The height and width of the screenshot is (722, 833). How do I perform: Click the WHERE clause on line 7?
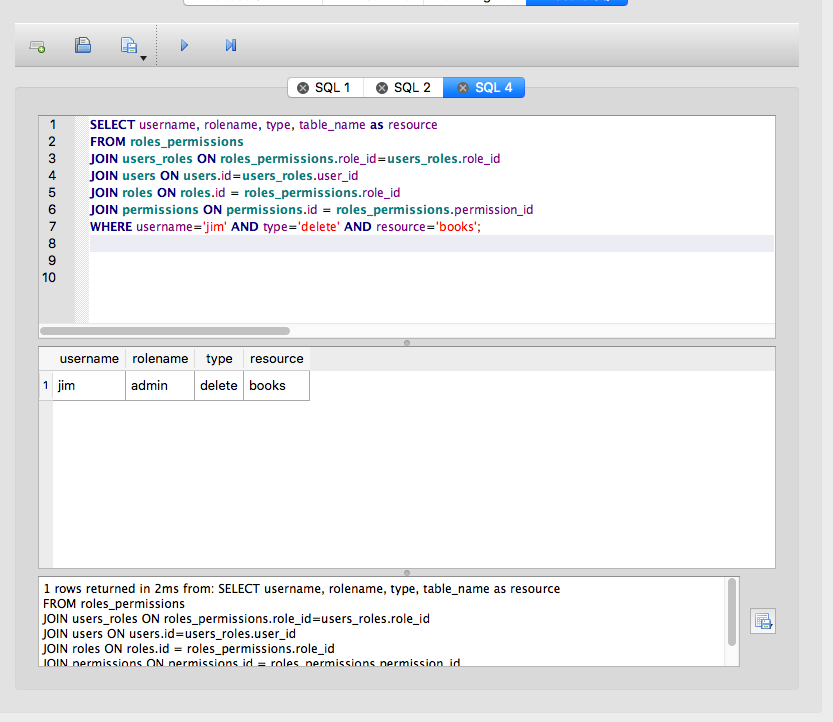tap(285, 227)
